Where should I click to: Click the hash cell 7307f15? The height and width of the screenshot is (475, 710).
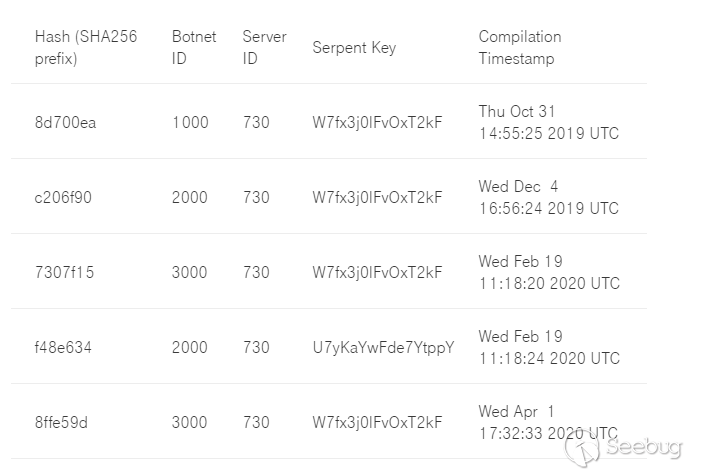tap(64, 272)
